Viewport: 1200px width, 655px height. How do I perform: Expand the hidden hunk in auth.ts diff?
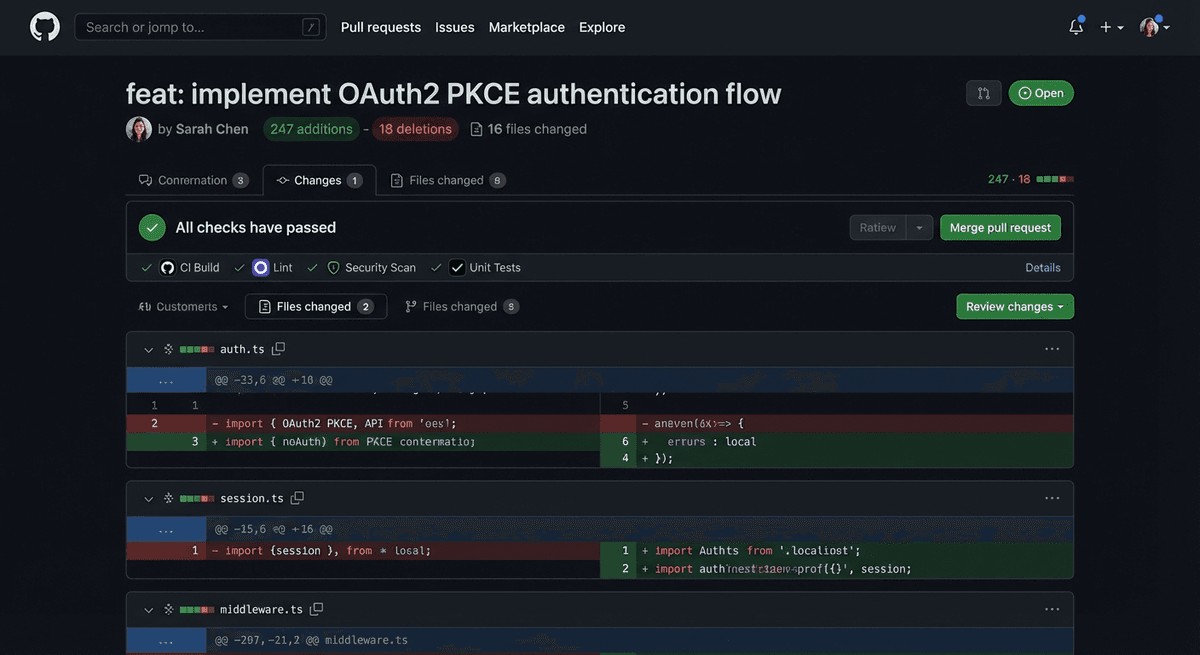point(166,379)
